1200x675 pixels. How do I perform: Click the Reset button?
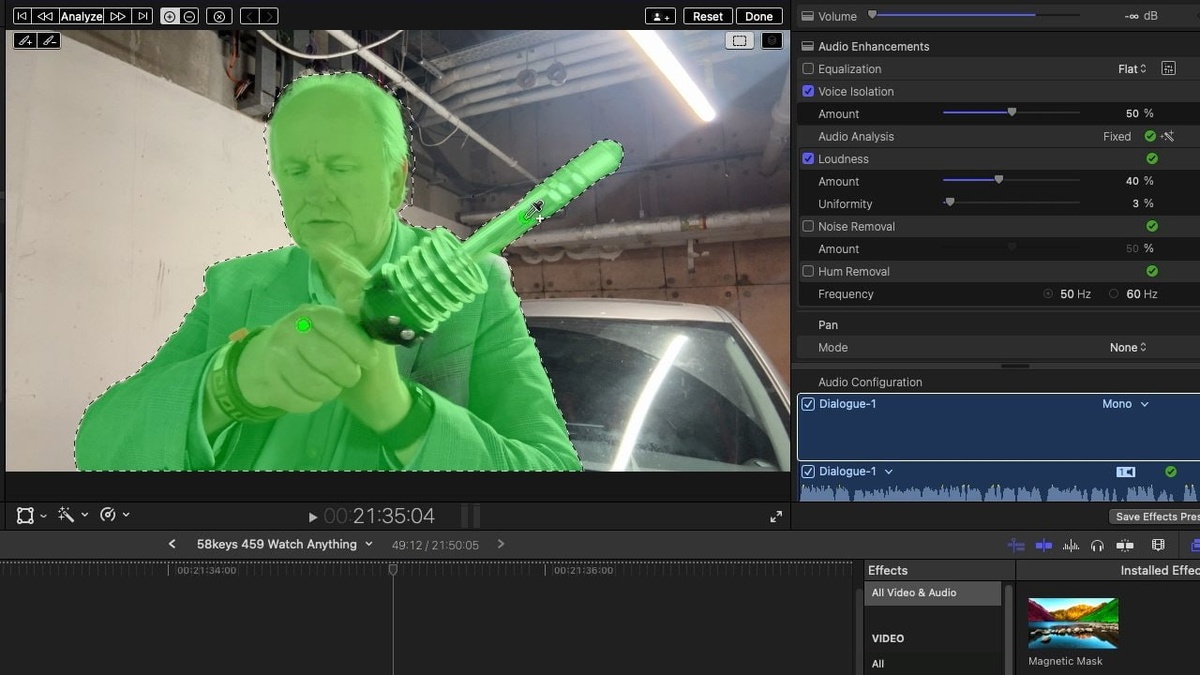point(707,16)
